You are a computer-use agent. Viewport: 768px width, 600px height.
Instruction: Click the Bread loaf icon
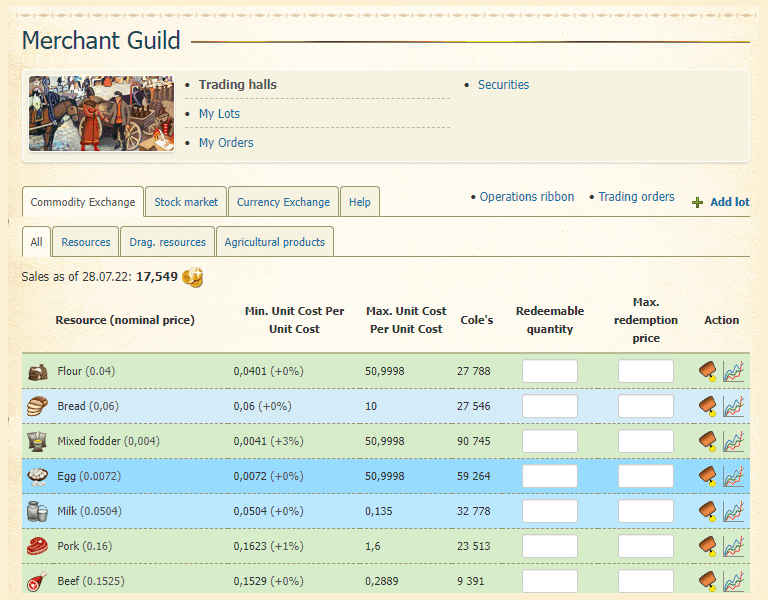click(x=38, y=406)
